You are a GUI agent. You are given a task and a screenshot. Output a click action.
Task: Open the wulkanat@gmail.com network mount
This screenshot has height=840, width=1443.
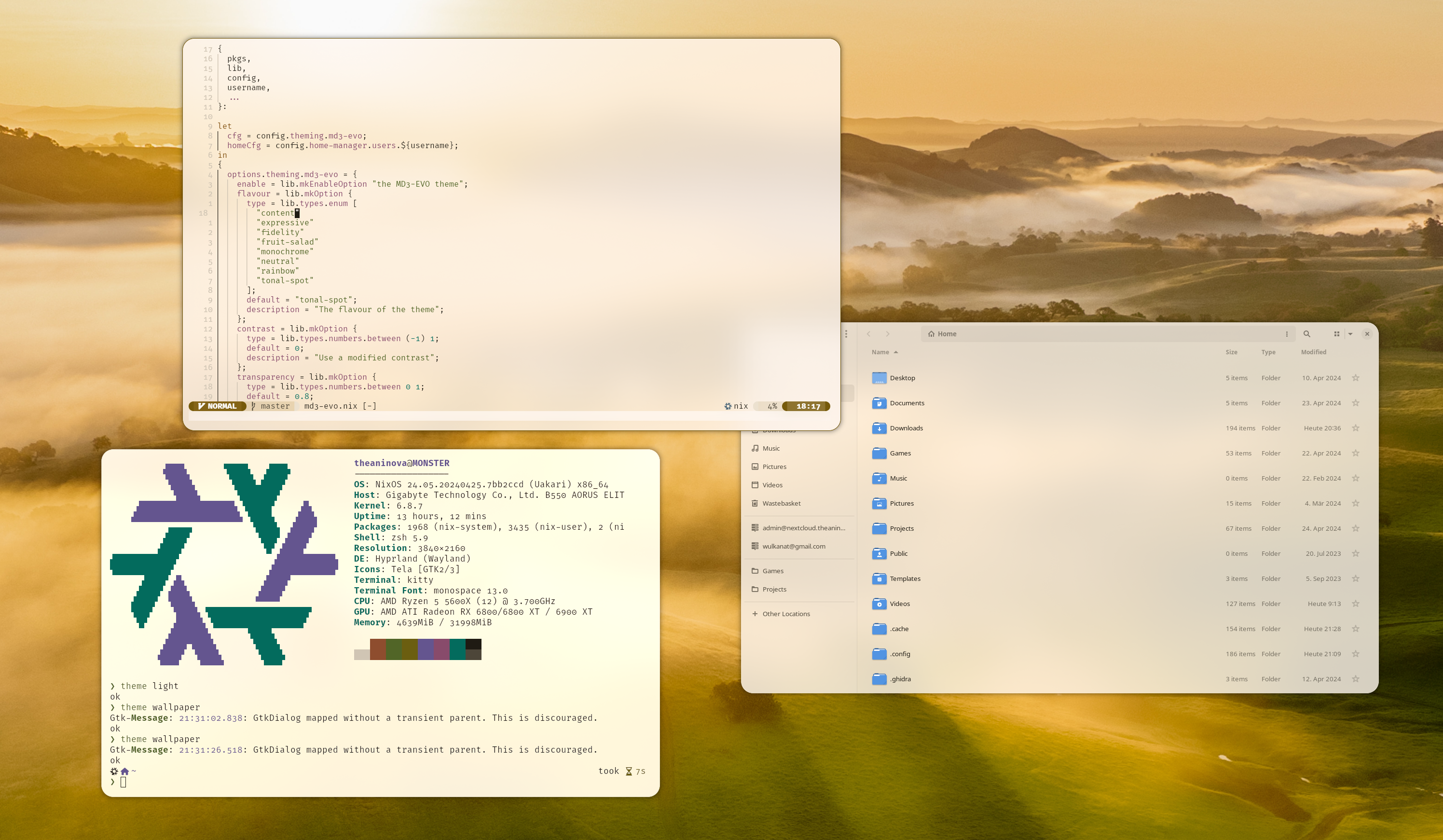794,546
